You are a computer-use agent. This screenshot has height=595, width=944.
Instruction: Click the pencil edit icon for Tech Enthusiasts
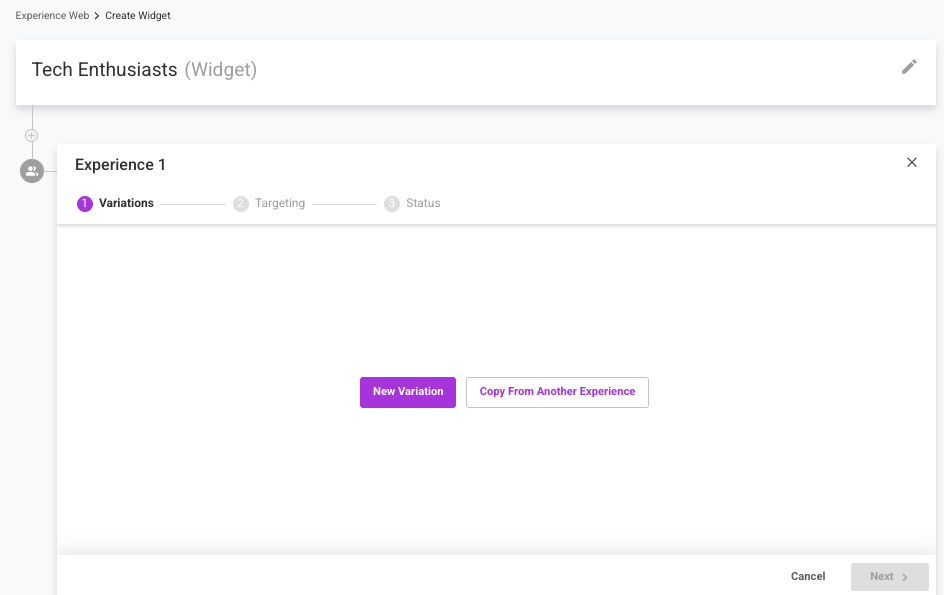(x=909, y=67)
